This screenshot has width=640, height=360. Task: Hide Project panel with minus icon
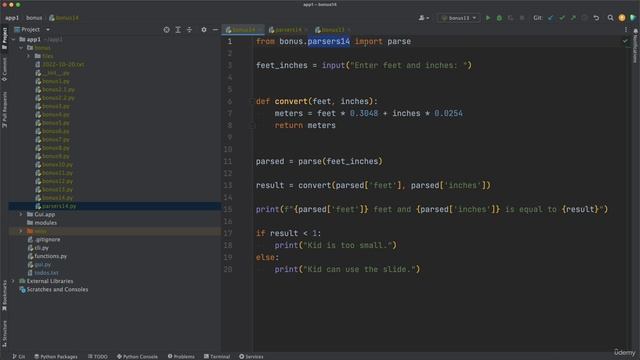(x=215, y=30)
